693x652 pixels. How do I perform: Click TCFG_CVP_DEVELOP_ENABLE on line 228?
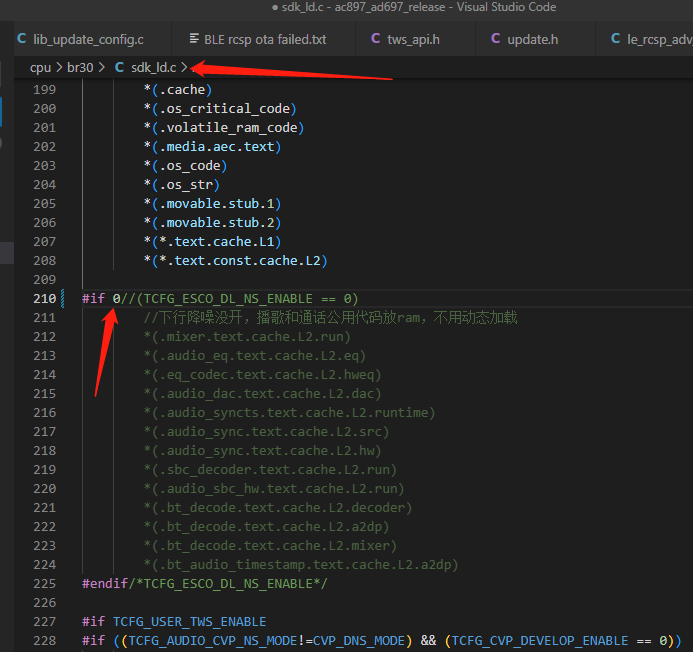(540, 641)
